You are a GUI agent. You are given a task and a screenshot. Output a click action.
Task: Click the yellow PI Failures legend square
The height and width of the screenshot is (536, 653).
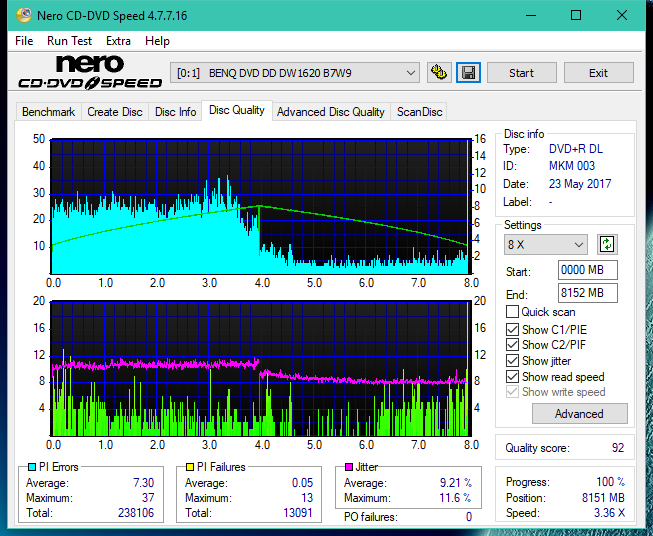point(190,467)
